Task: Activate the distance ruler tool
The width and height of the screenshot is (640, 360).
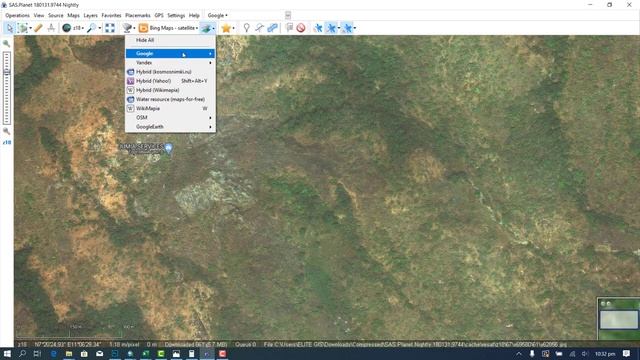Action: pos(38,28)
